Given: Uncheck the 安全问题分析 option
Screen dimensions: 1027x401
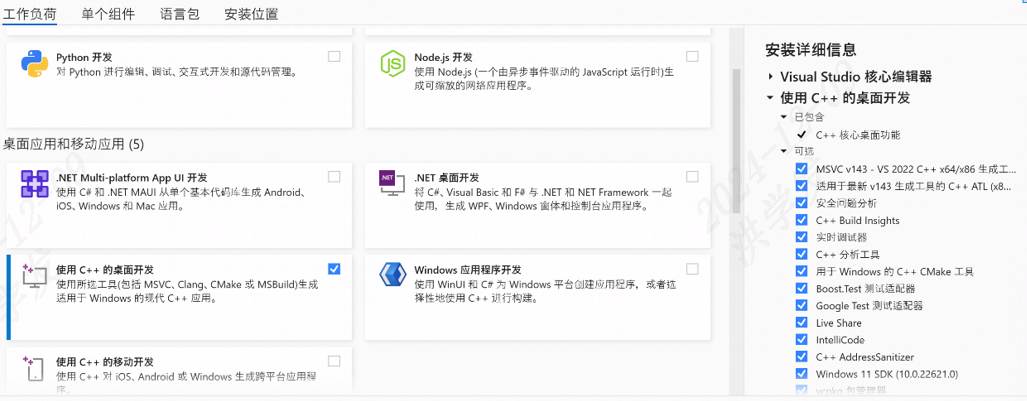Looking at the screenshot, I should pyautogui.click(x=802, y=203).
